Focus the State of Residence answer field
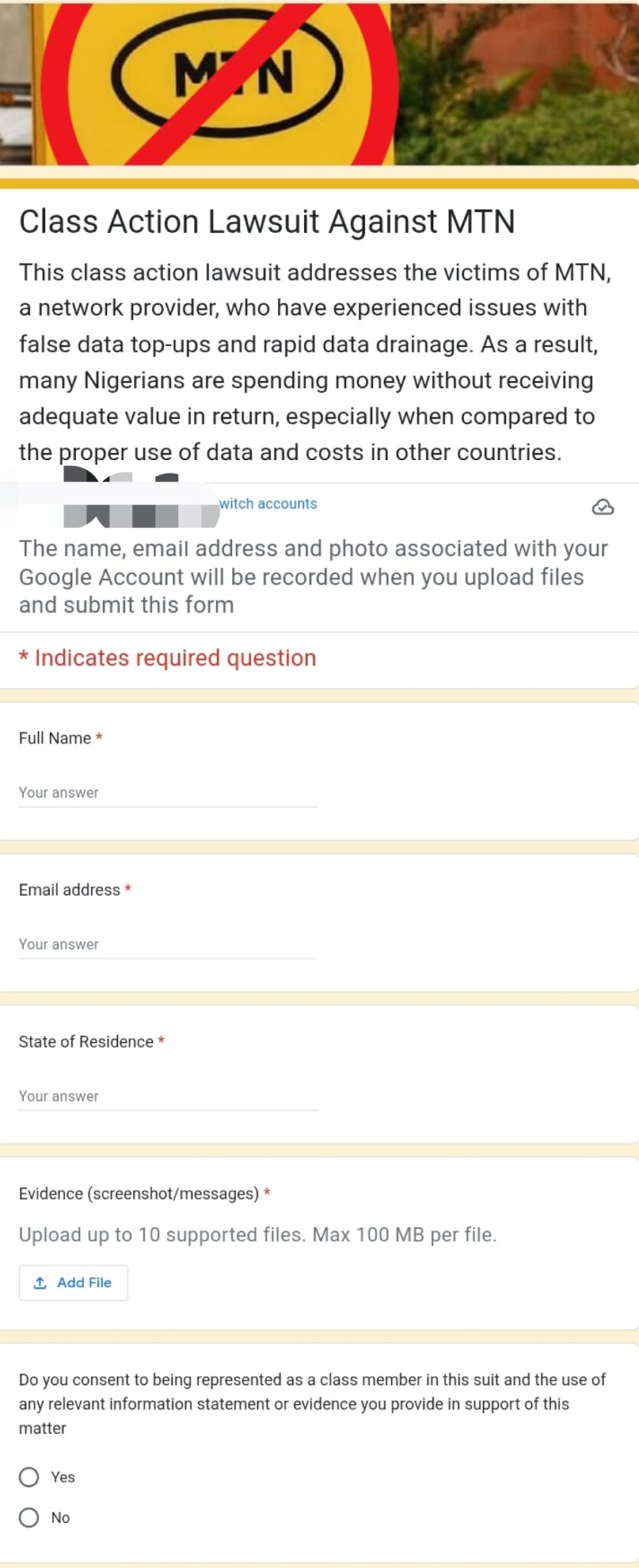639x1568 pixels. [167, 1096]
